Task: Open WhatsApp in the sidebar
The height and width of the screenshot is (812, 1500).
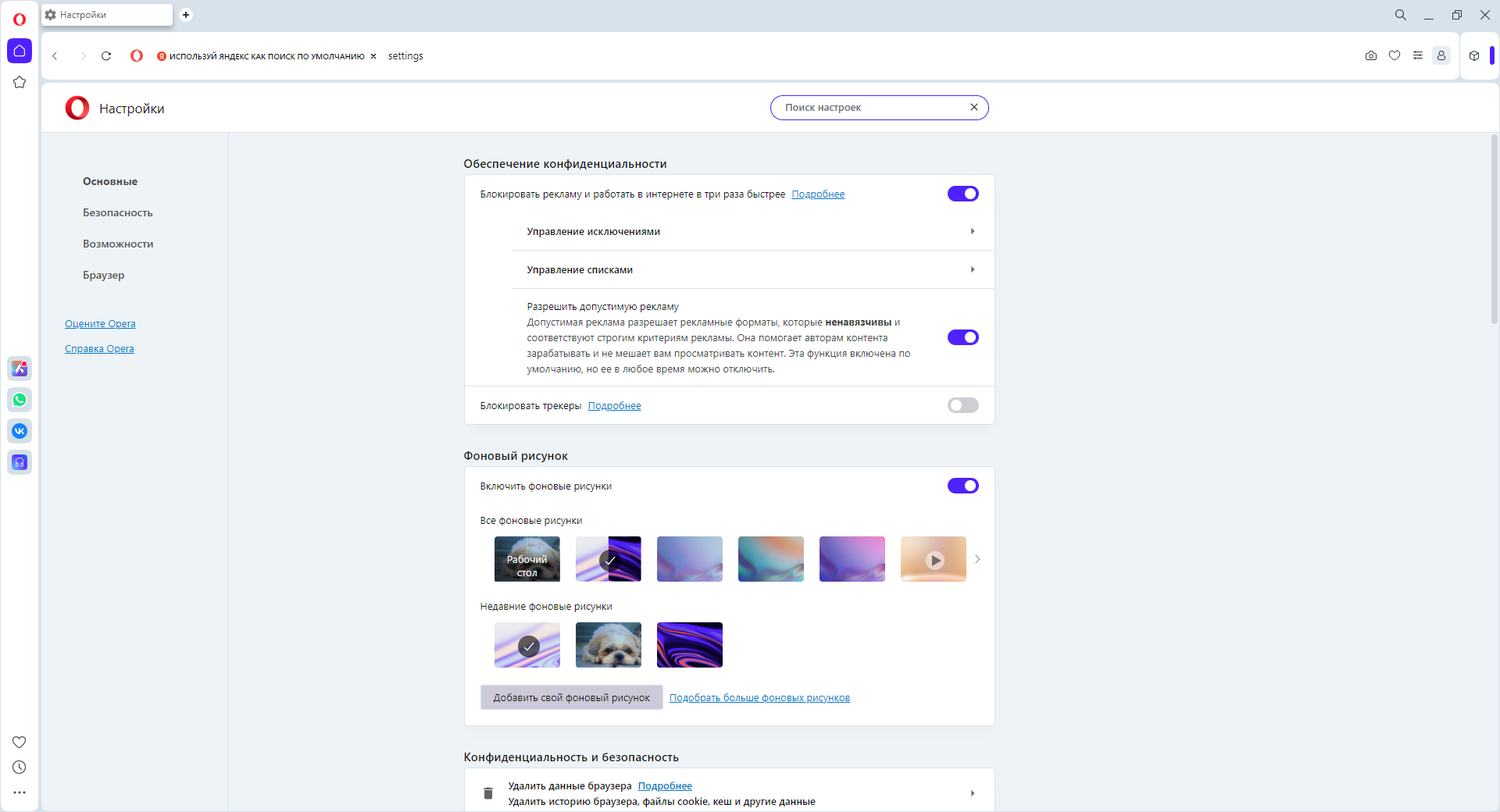Action: coord(20,400)
